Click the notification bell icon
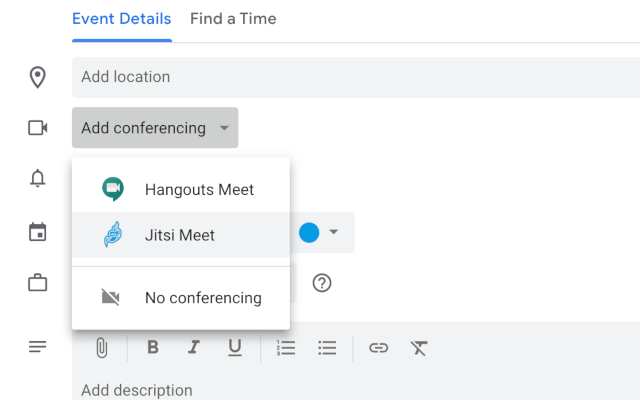The height and width of the screenshot is (400, 640). tap(38, 178)
